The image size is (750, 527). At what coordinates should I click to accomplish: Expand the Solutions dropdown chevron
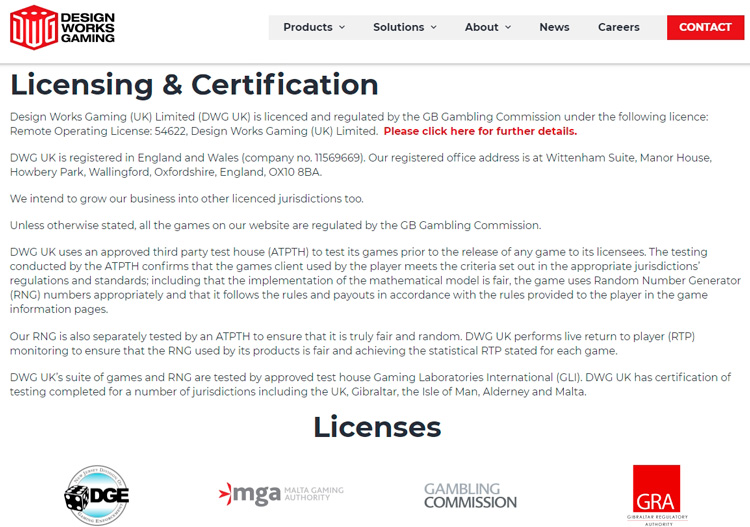[x=433, y=28]
